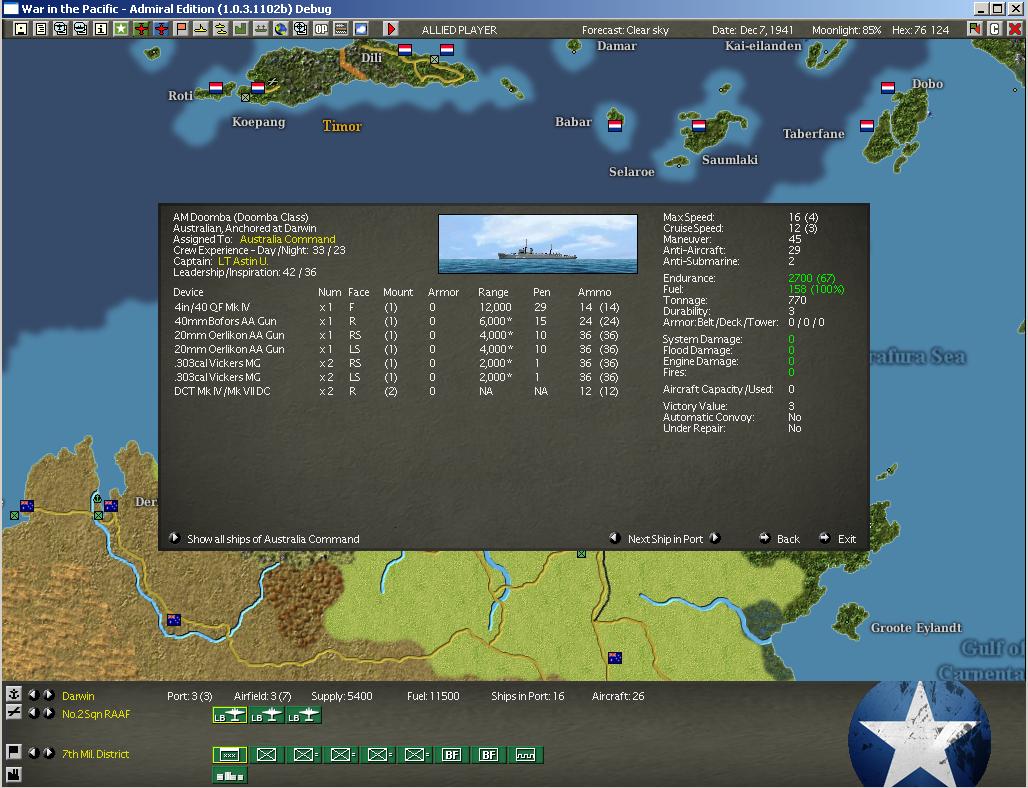Click the Dutch flag marker near Dobo
This screenshot has height=788, width=1028.
(x=888, y=87)
